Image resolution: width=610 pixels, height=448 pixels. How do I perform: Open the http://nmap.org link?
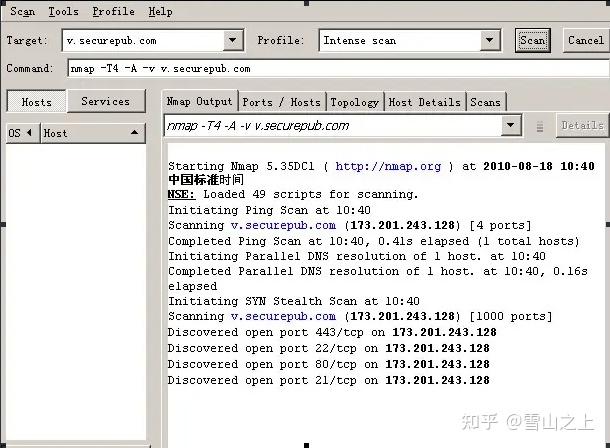388,166
